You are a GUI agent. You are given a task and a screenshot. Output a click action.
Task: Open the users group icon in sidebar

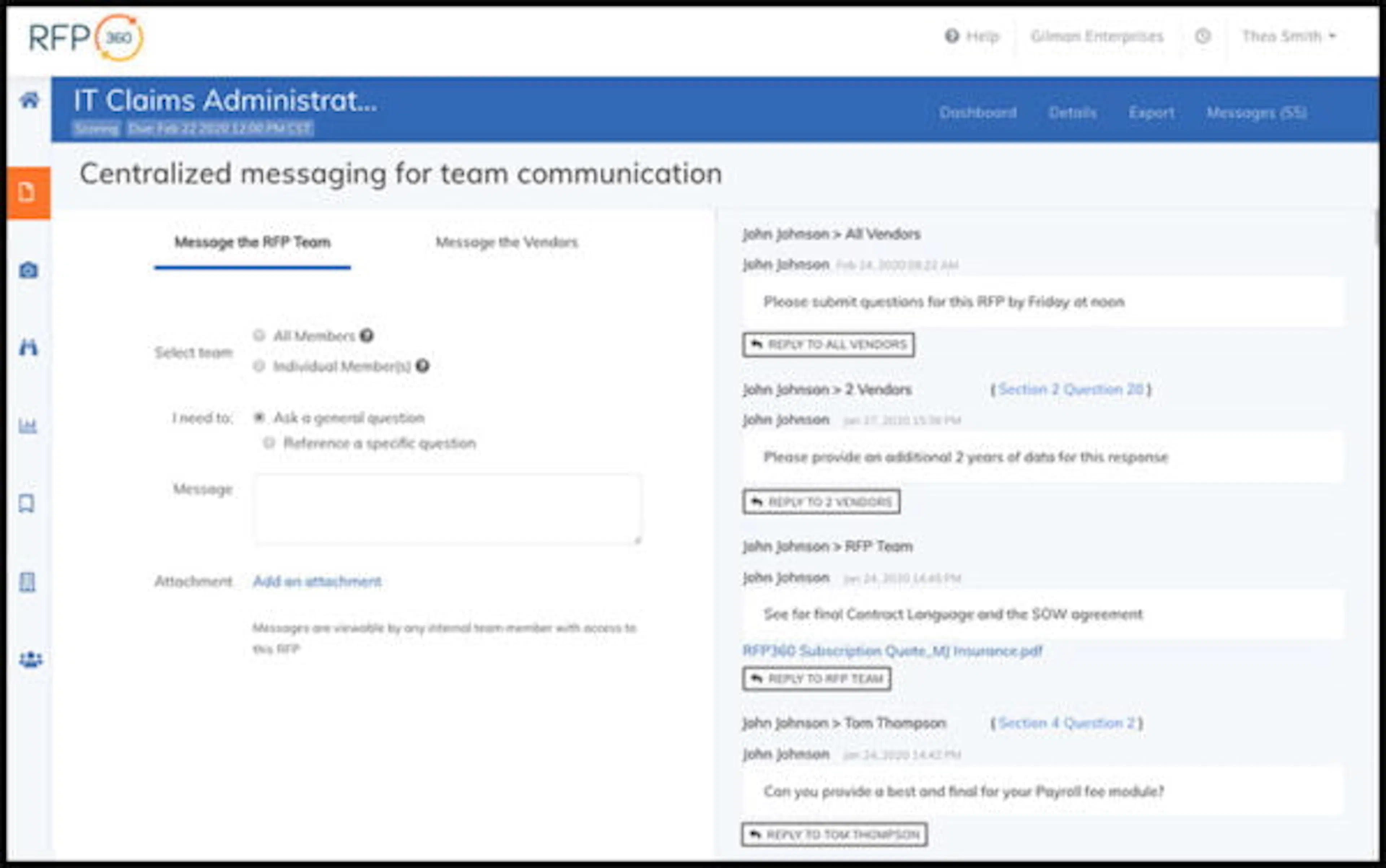pos(30,659)
